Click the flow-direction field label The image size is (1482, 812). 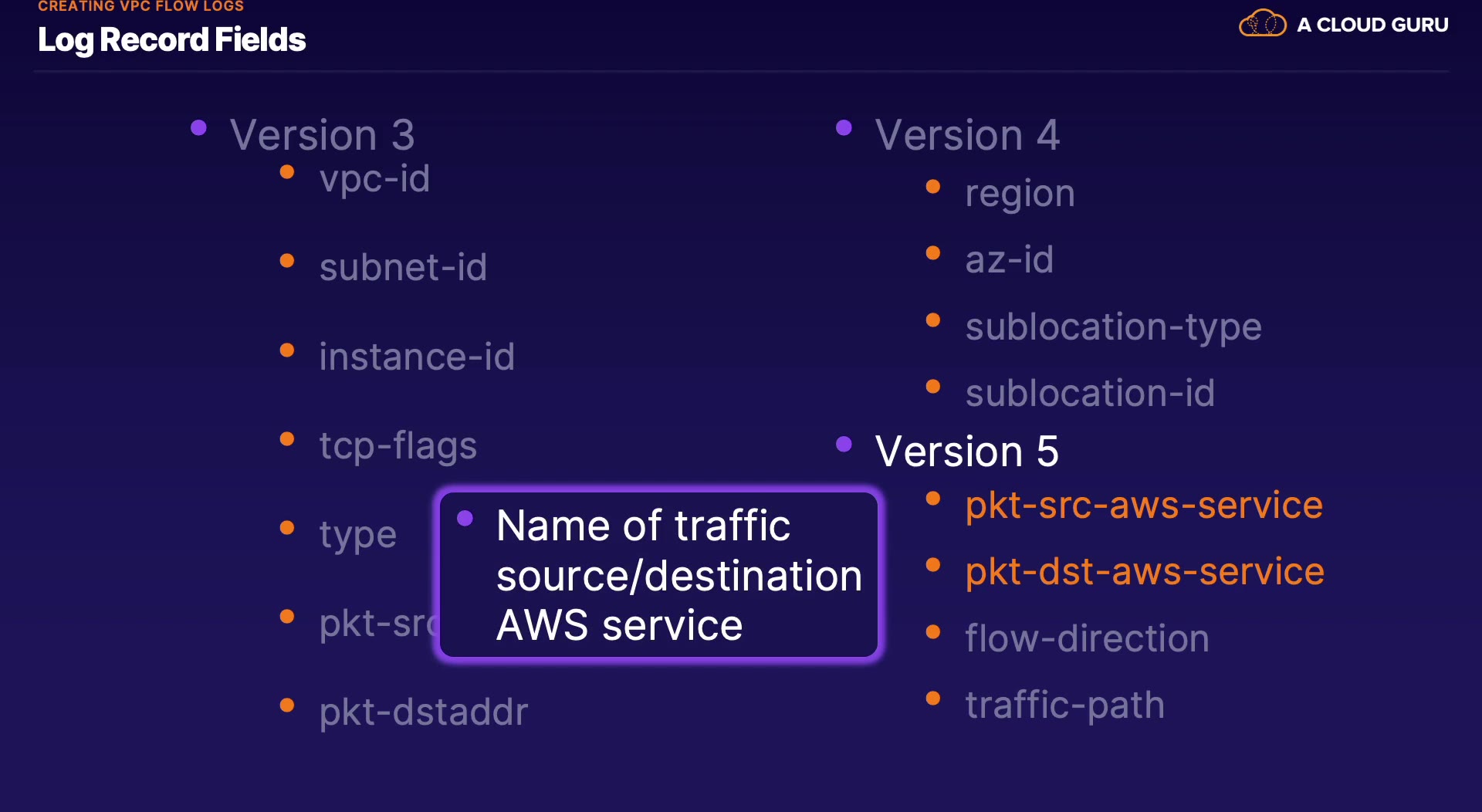coord(1087,638)
